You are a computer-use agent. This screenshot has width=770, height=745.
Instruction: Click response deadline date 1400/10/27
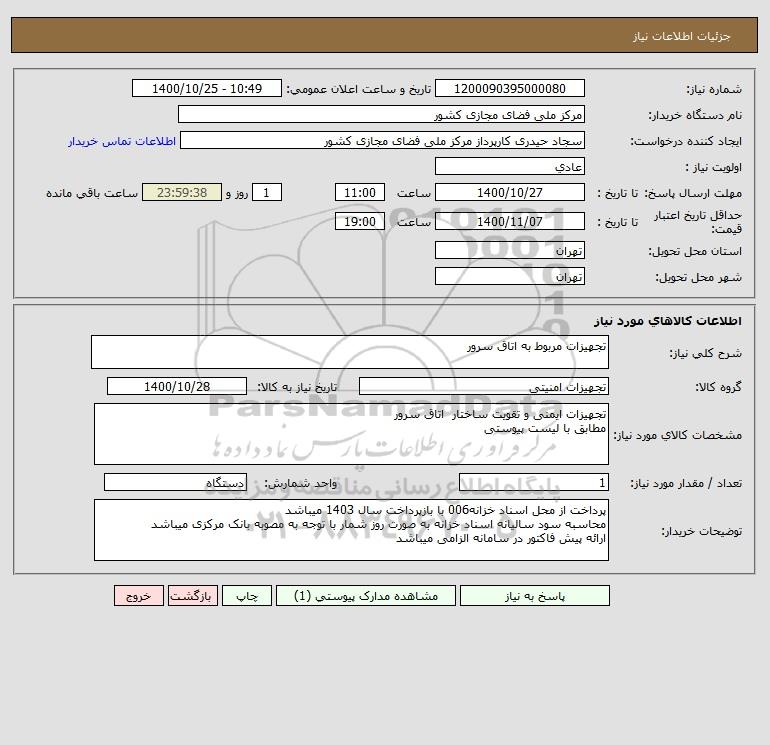(x=510, y=193)
